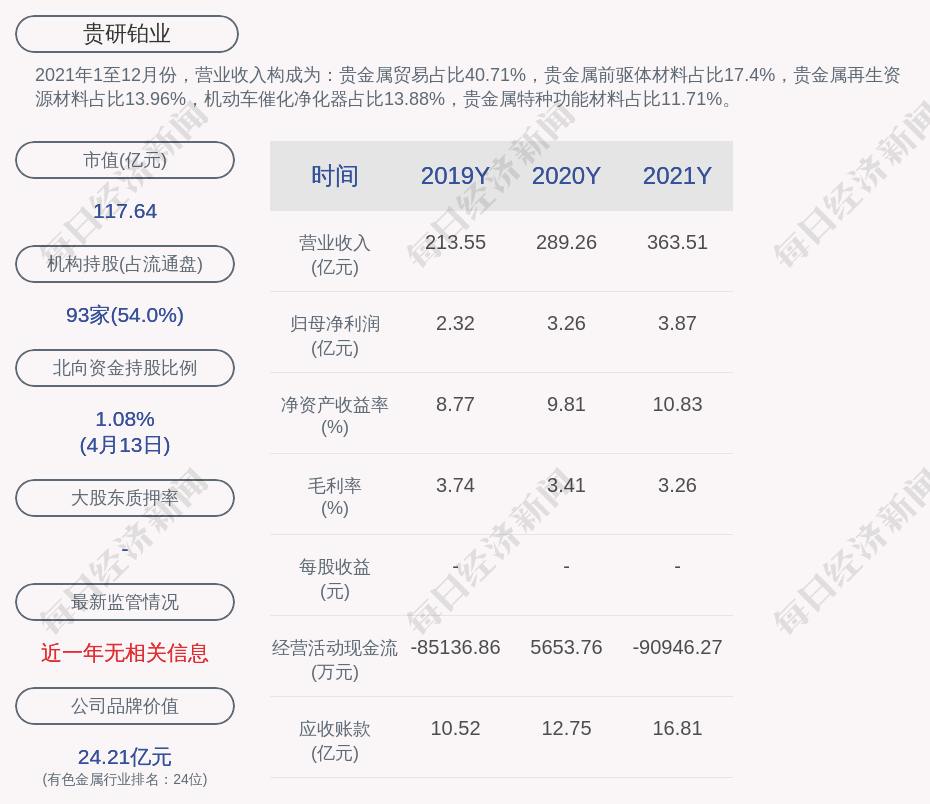Click cash flow value -85136.86
The image size is (930, 804).
455,647
